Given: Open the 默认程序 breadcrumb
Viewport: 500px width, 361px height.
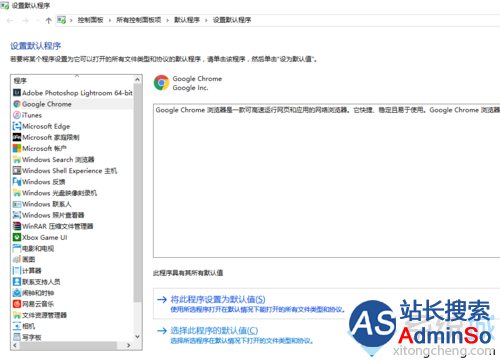Looking at the screenshot, I should pyautogui.click(x=187, y=20).
